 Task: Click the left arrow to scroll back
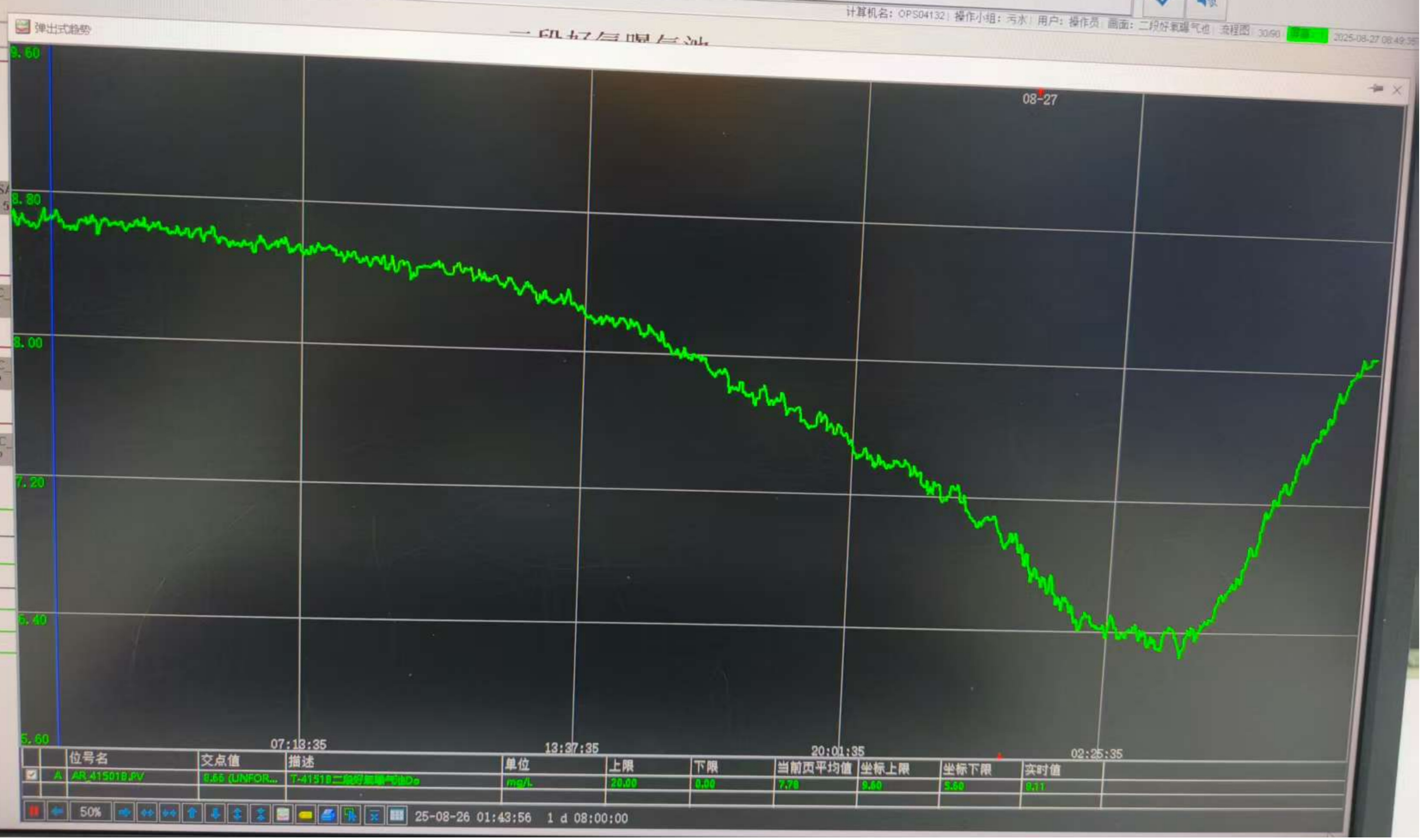(57, 812)
